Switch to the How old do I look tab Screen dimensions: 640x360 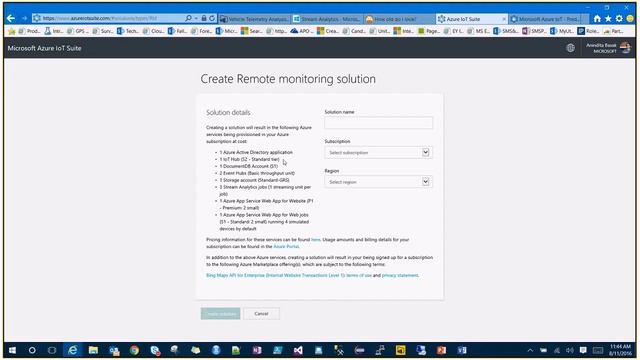tap(400, 19)
